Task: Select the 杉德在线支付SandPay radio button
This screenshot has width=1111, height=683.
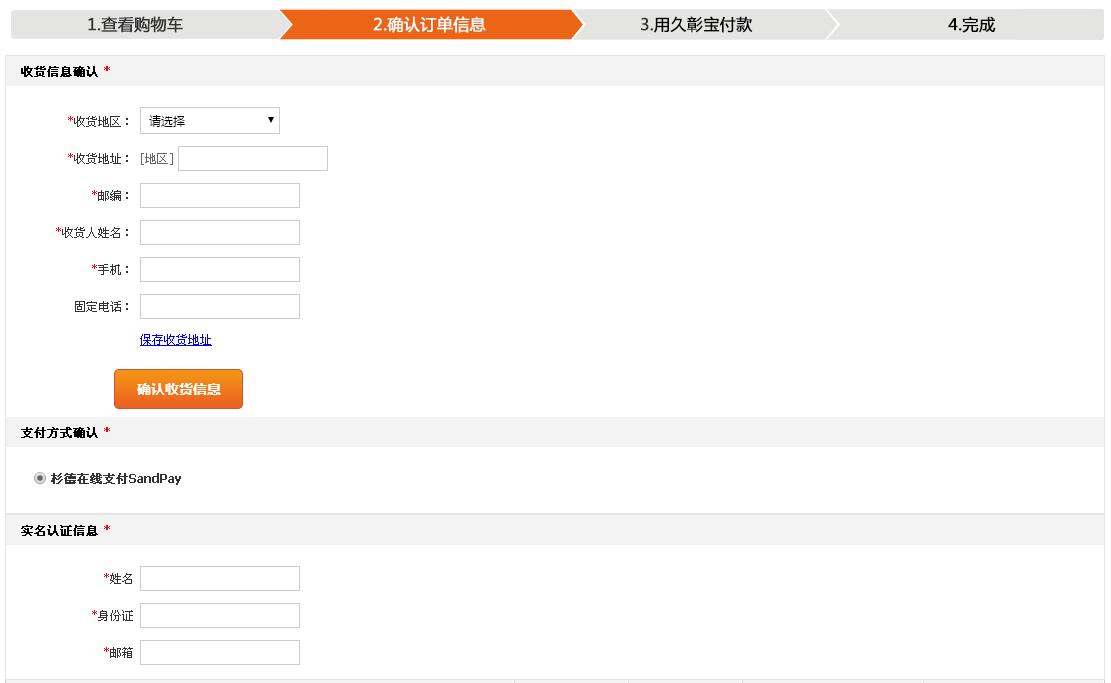Action: pyautogui.click(x=40, y=478)
